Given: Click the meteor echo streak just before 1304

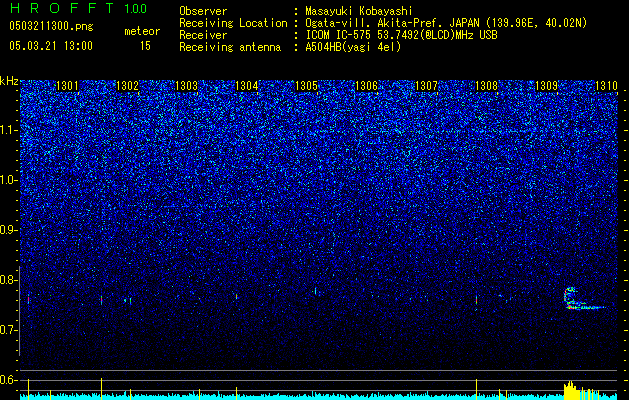Looking at the screenshot, I should point(237,296).
